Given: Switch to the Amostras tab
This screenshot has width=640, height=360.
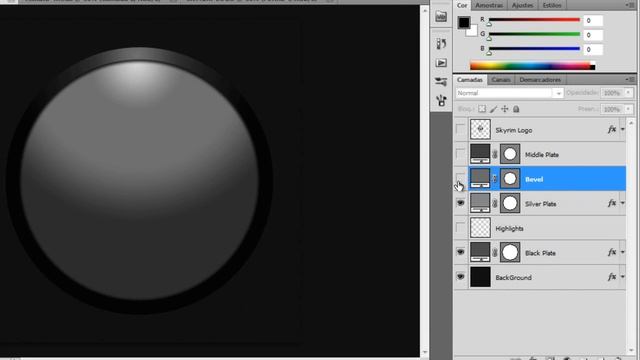Looking at the screenshot, I should 489,5.
